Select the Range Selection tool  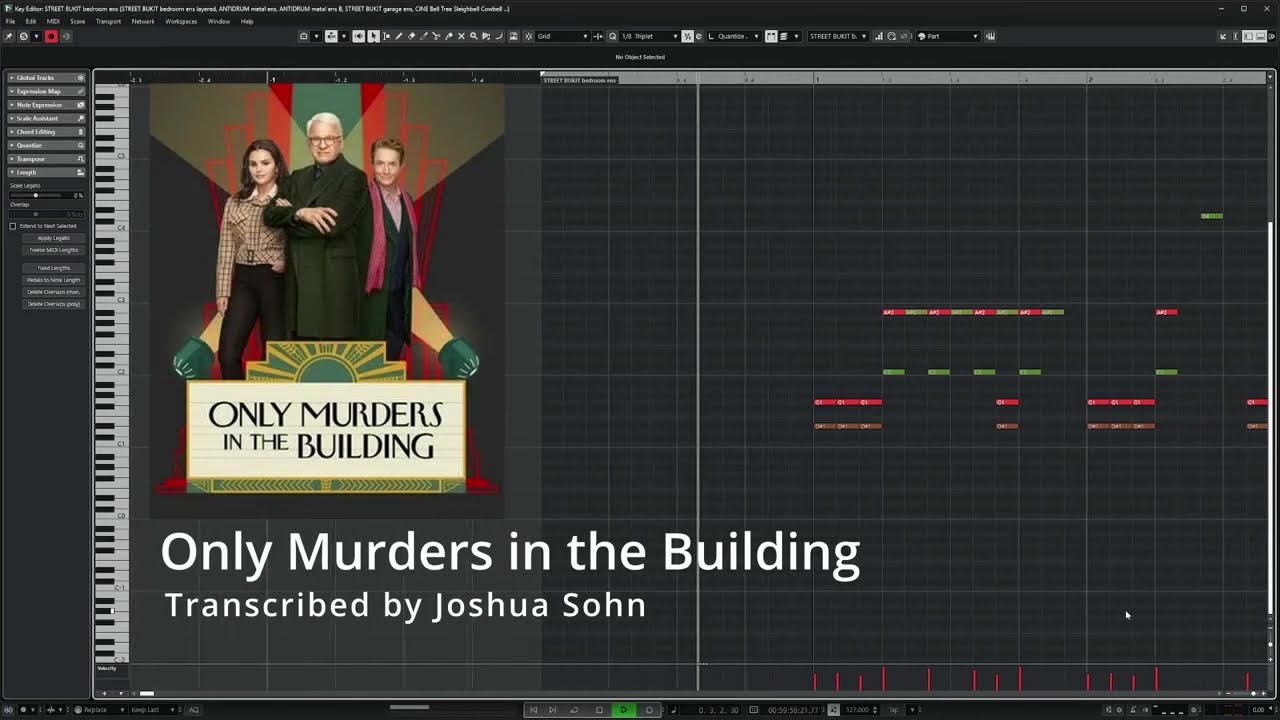386,36
